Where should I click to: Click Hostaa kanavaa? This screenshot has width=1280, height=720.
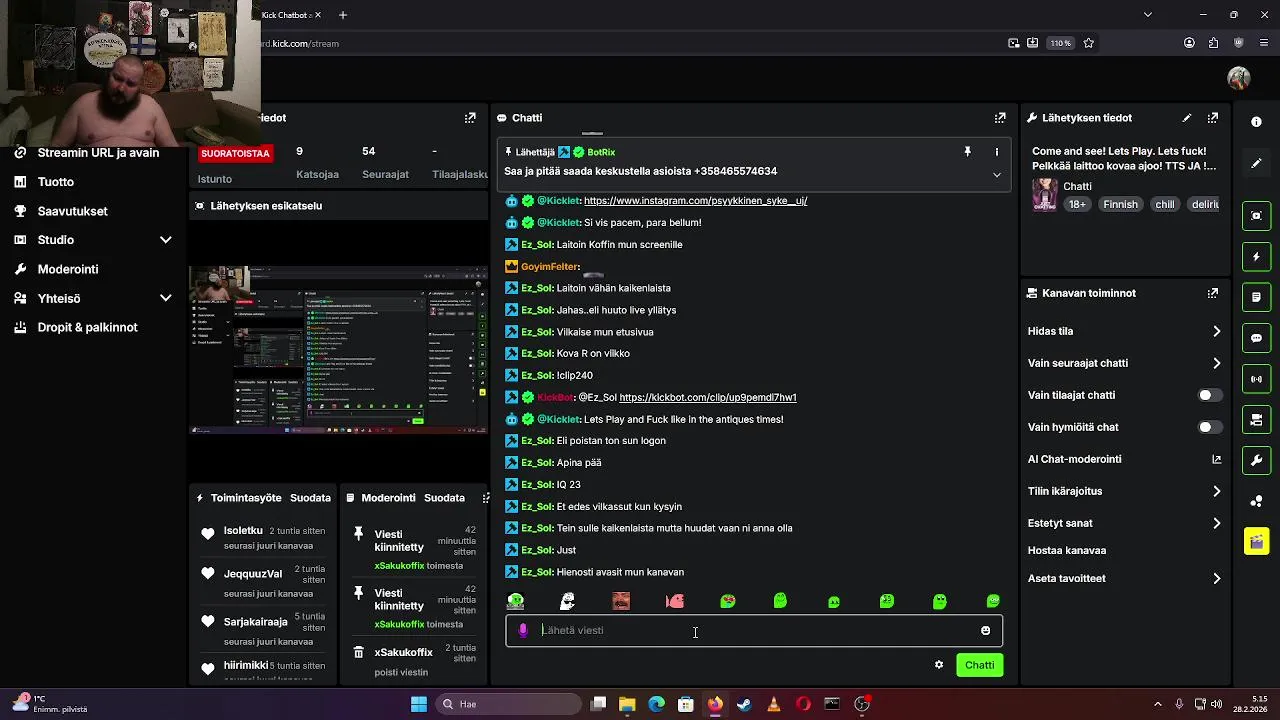[1067, 550]
